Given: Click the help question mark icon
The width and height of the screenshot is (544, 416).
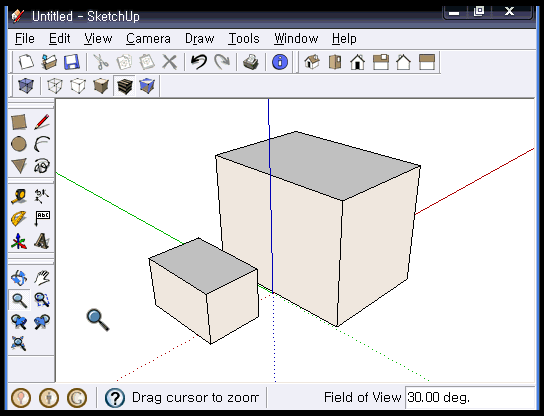Looking at the screenshot, I should [x=115, y=398].
